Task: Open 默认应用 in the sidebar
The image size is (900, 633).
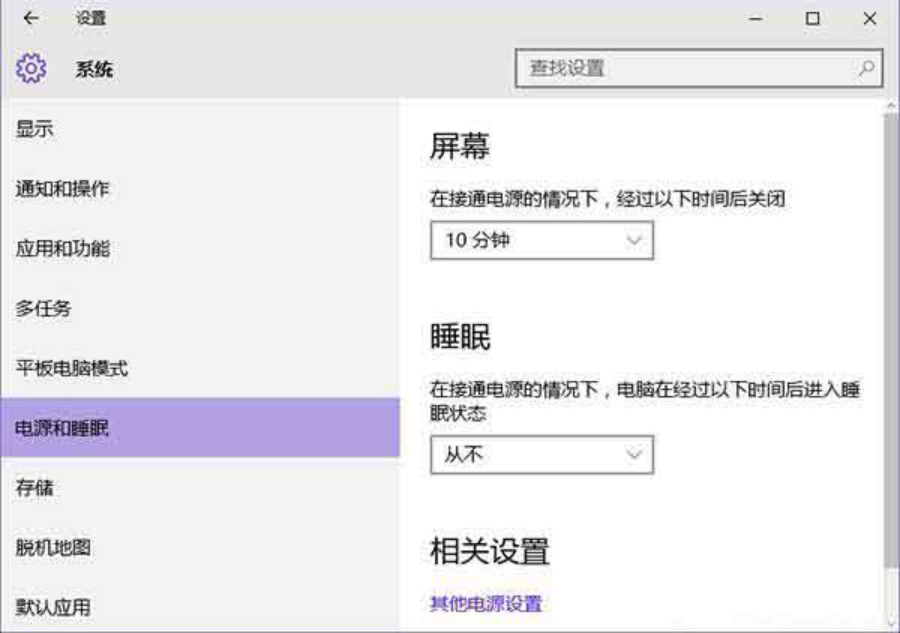Action: pyautogui.click(x=53, y=607)
